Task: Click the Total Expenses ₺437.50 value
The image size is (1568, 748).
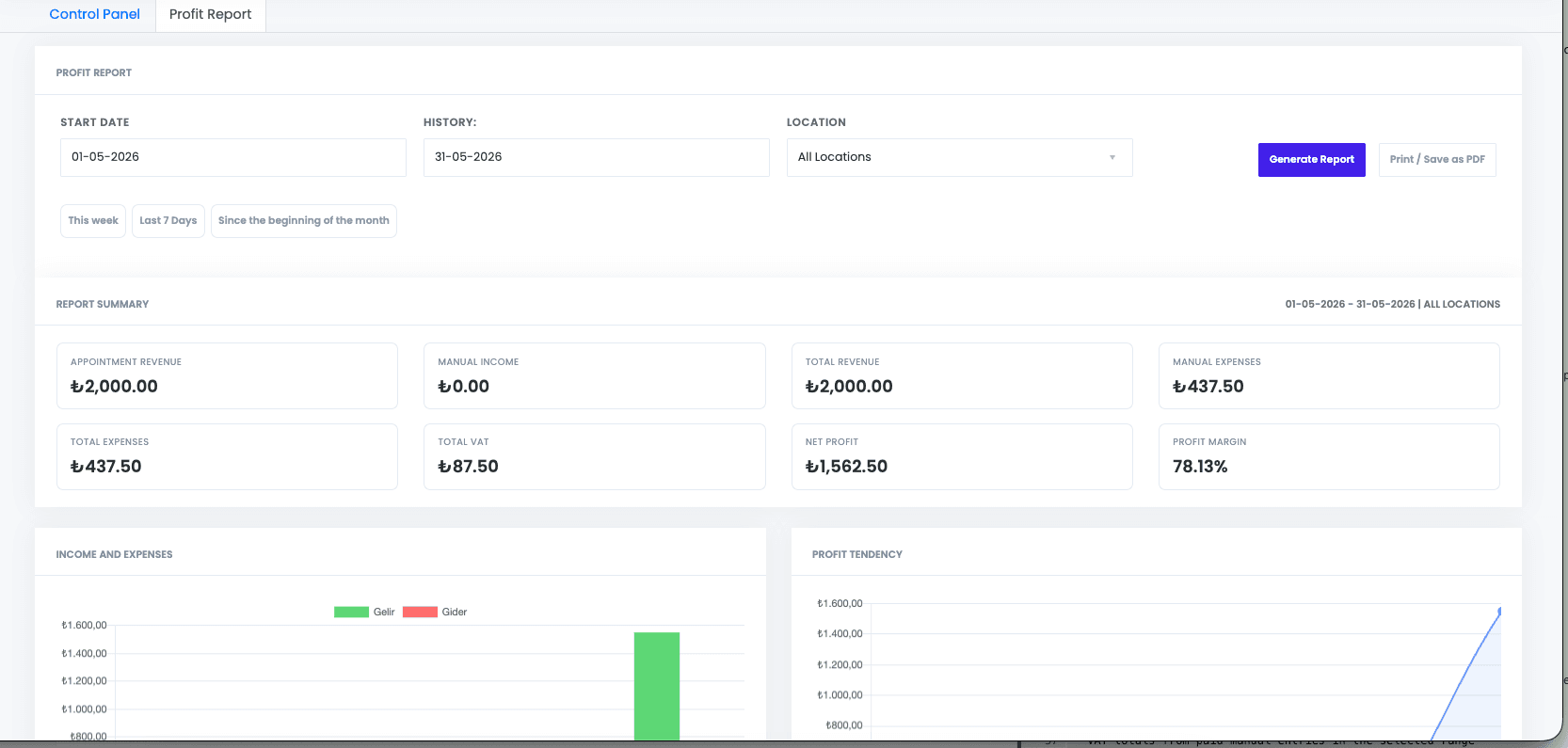Action: coord(106,467)
